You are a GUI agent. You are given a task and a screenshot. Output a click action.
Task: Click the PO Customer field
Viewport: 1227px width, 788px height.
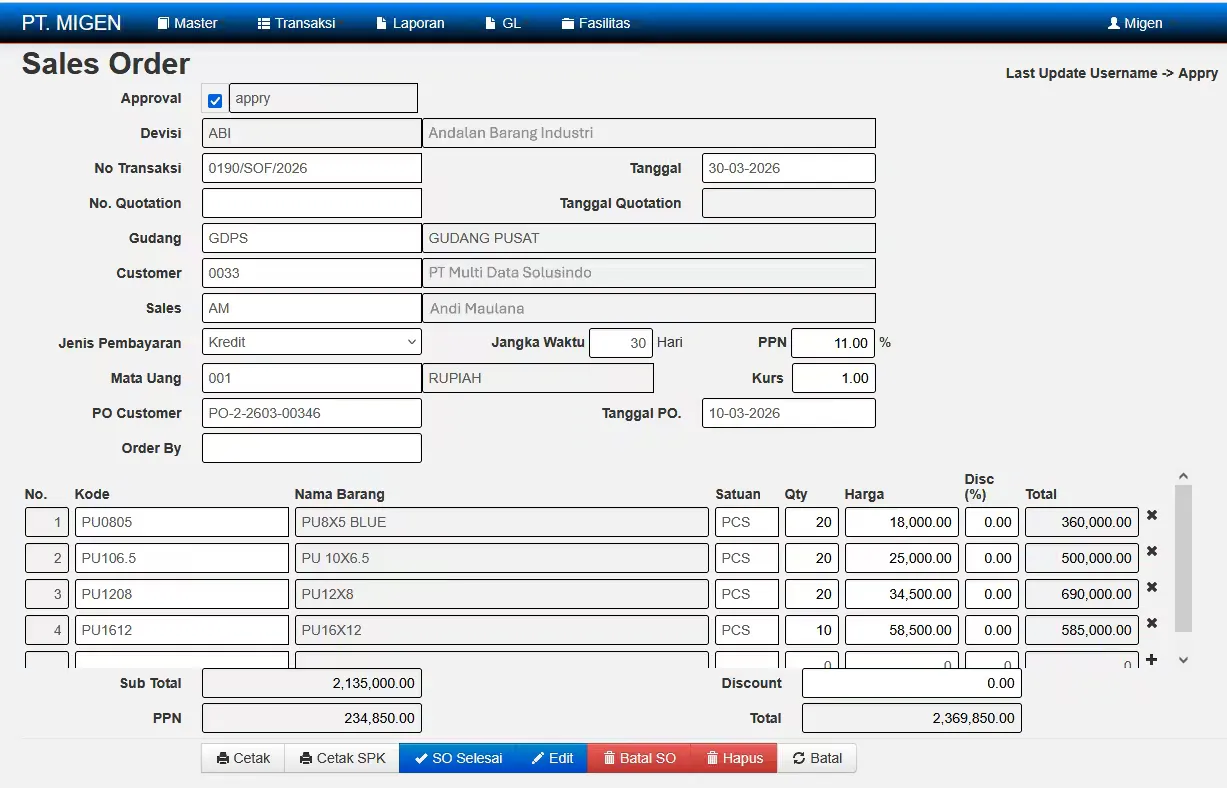(x=312, y=413)
